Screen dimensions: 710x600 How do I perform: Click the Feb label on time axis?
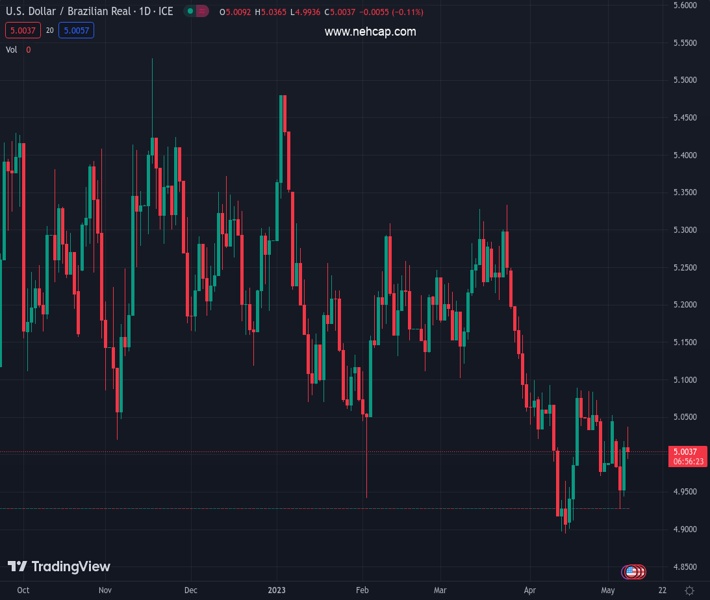click(362, 590)
